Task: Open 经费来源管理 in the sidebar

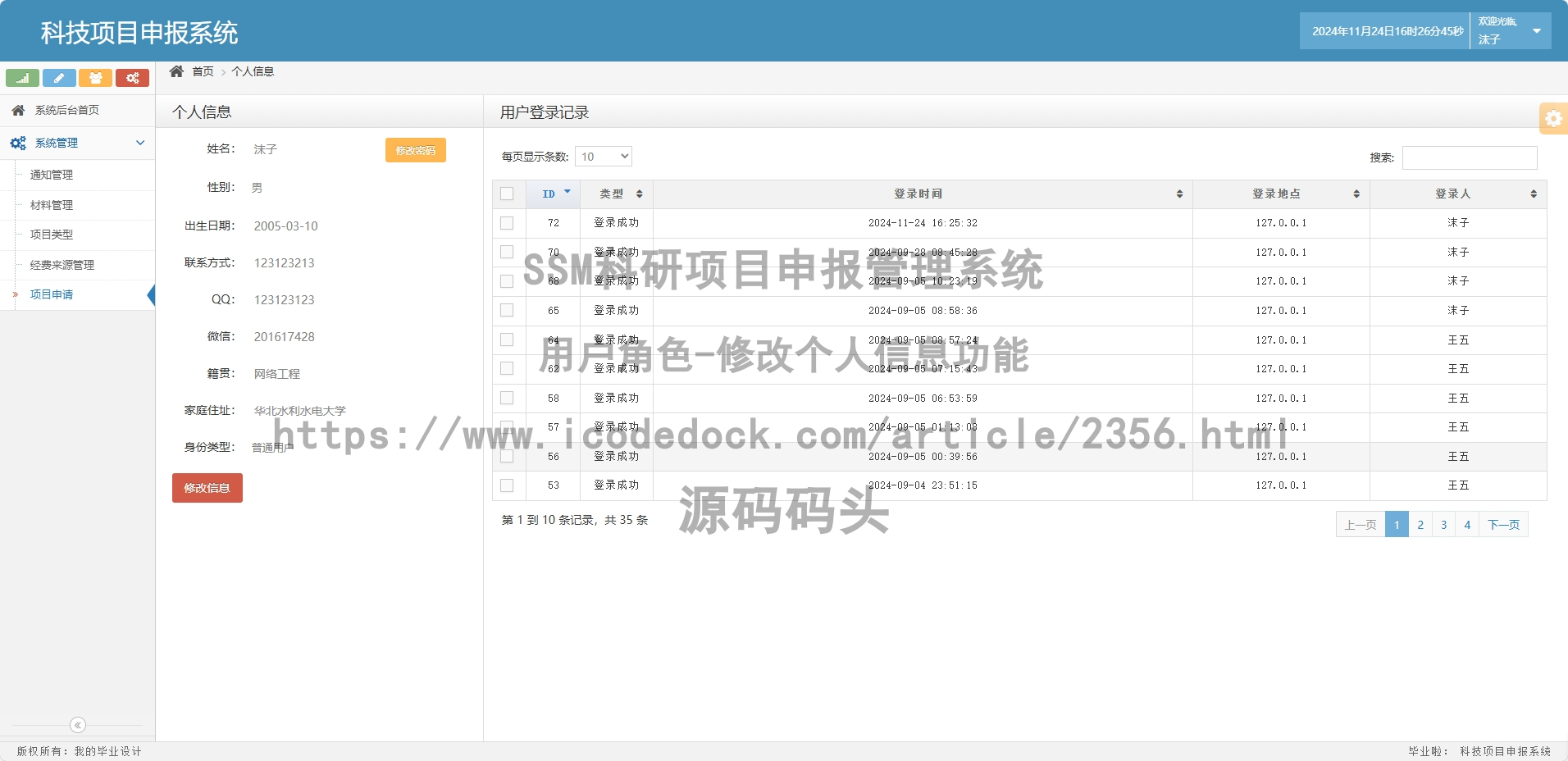Action: pos(62,265)
